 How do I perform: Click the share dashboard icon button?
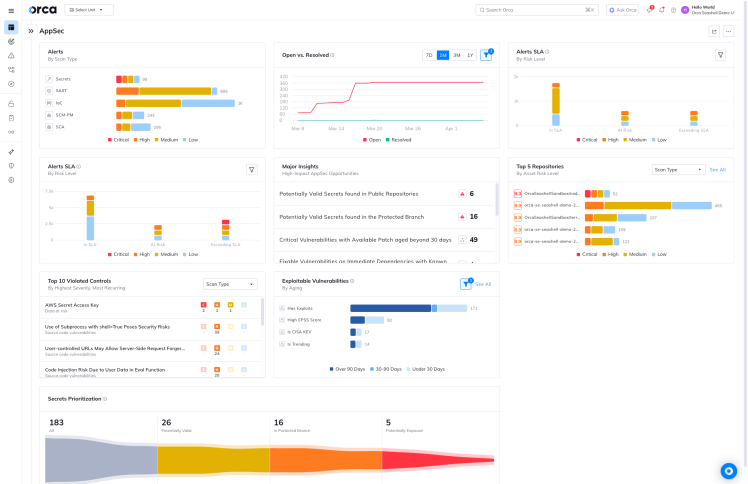[714, 31]
